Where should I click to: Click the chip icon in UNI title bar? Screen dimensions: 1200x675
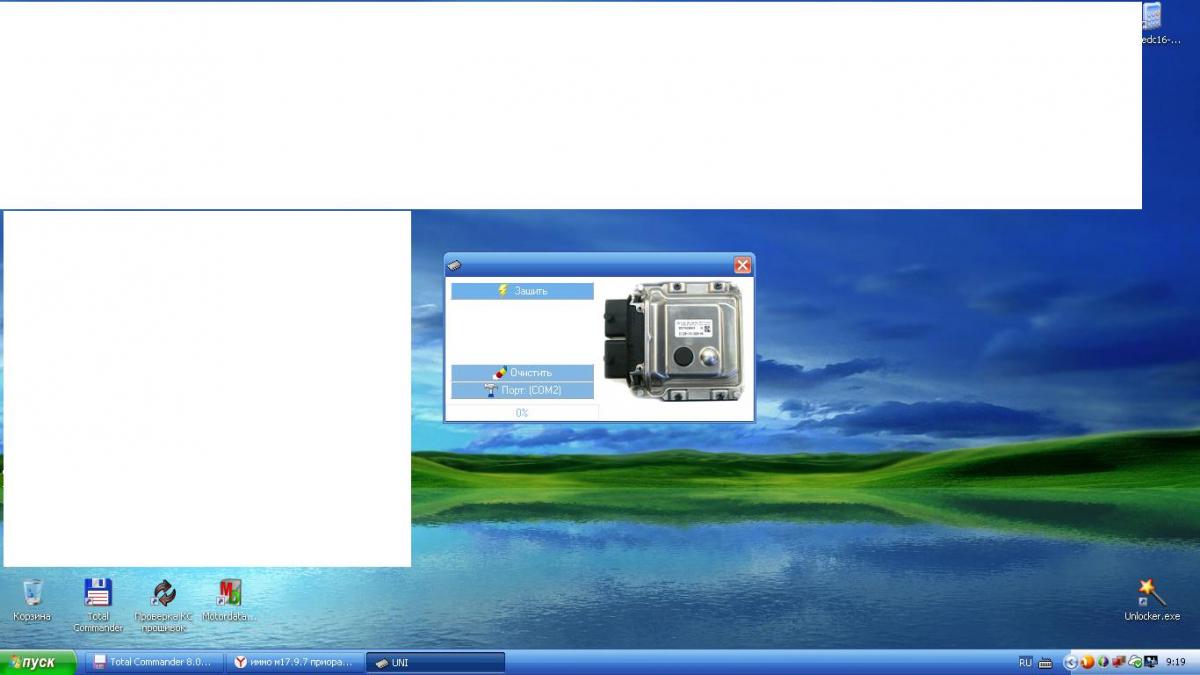(x=455, y=266)
